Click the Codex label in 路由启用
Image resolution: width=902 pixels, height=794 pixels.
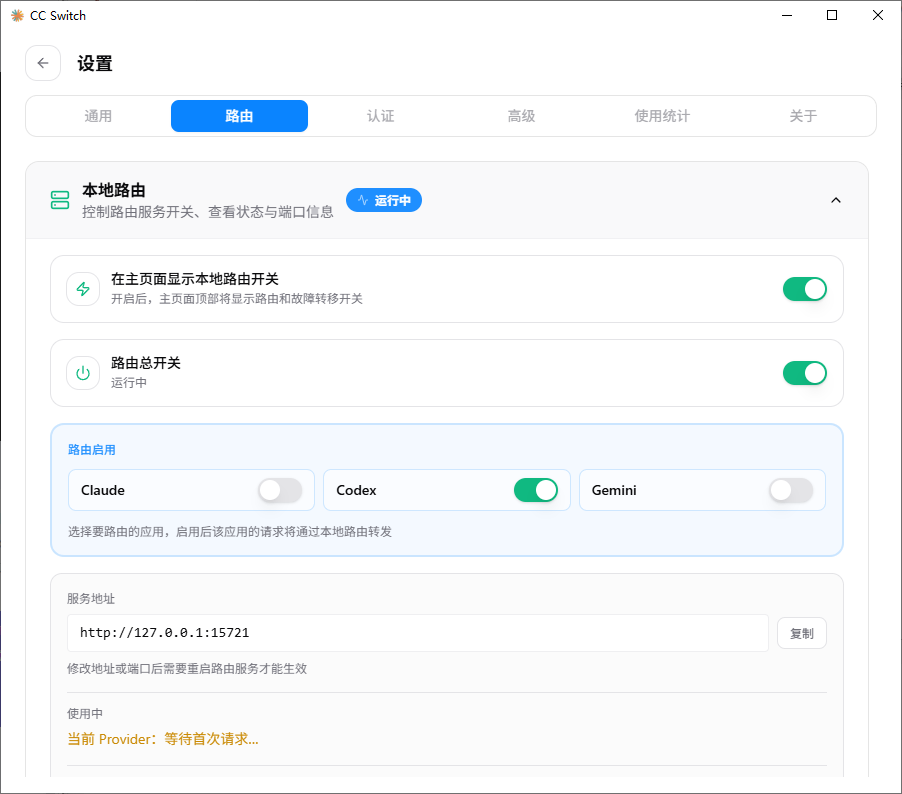pyautogui.click(x=356, y=490)
